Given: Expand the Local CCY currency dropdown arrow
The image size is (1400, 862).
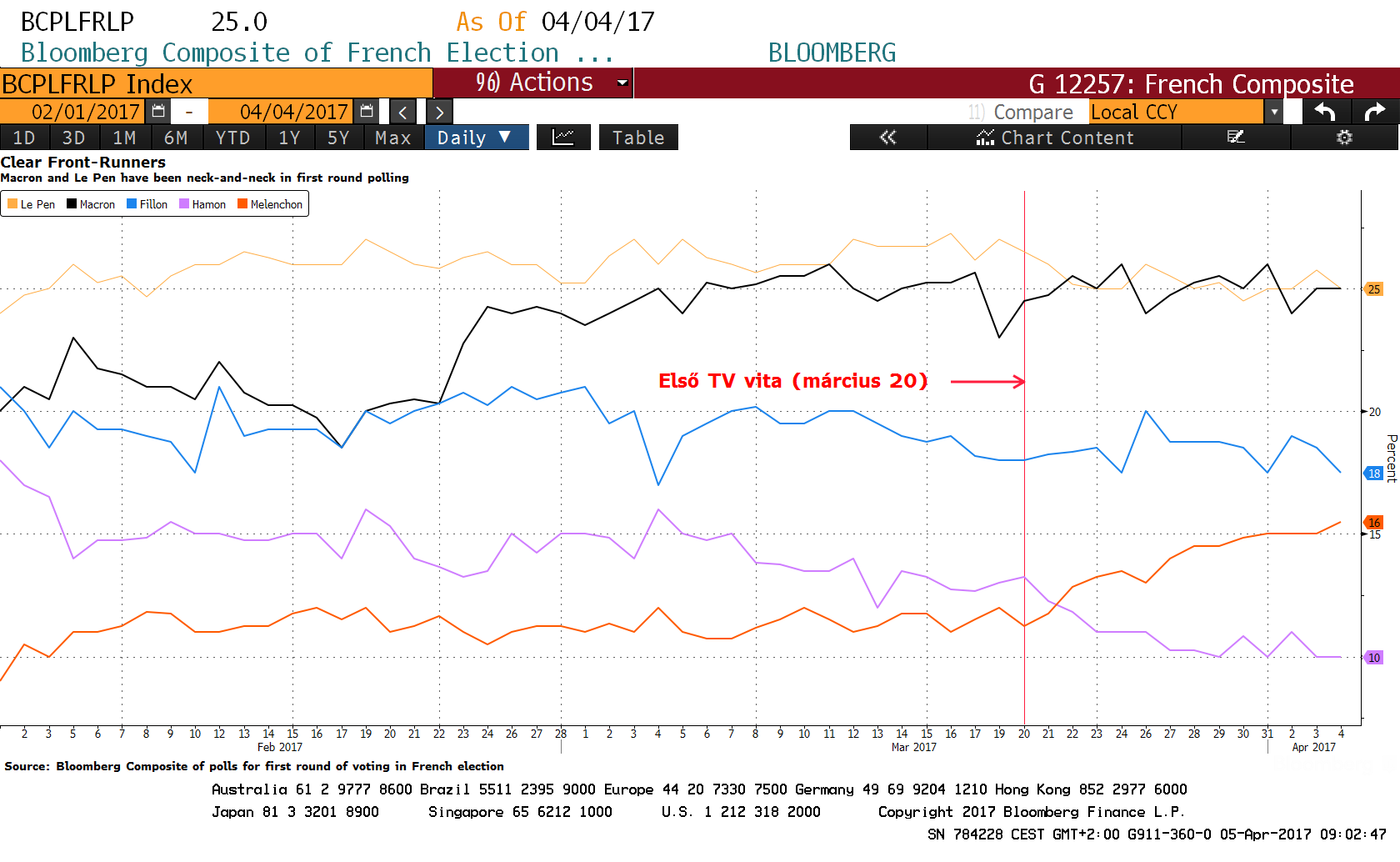Looking at the screenshot, I should [1273, 112].
